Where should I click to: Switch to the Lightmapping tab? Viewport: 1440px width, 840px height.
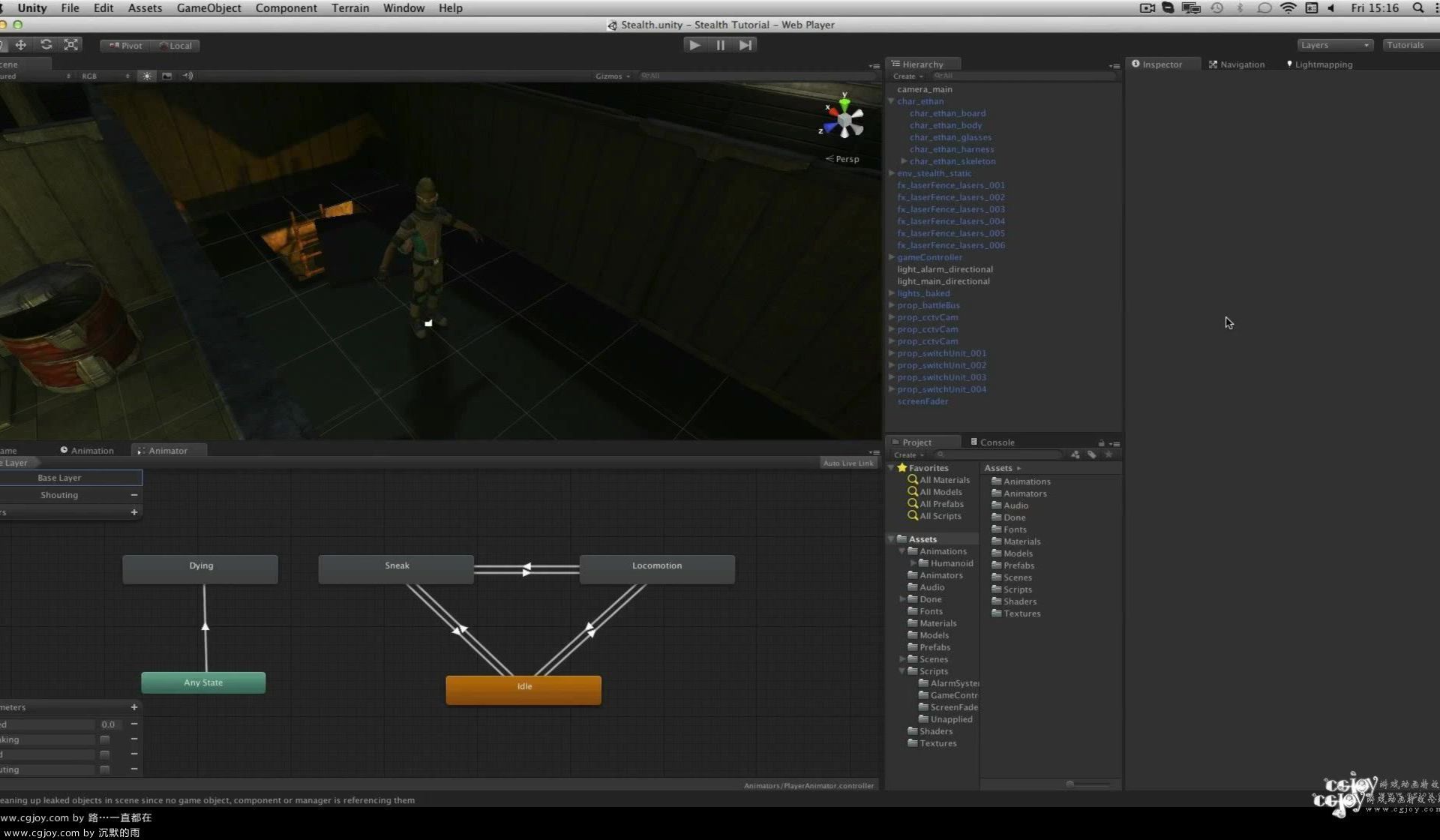pyautogui.click(x=1319, y=64)
